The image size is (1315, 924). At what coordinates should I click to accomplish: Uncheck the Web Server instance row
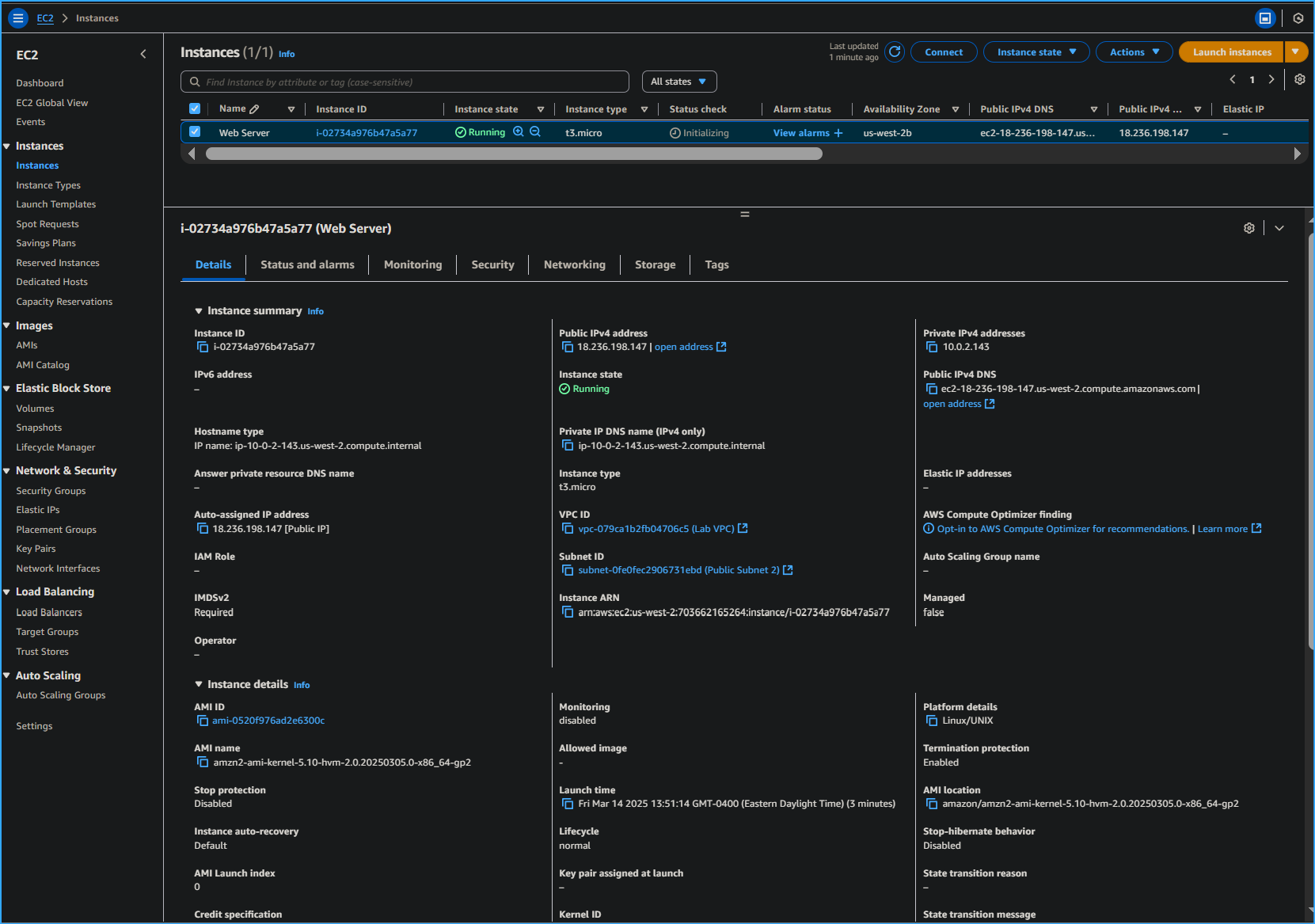tap(194, 131)
